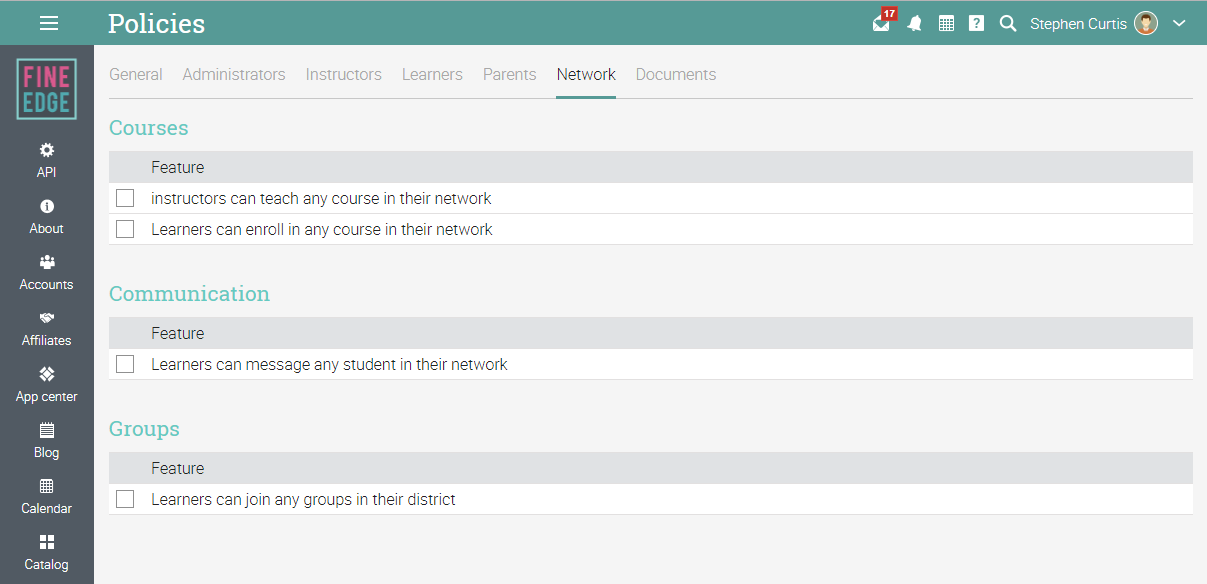Image resolution: width=1207 pixels, height=584 pixels.
Task: Enable Learners can enroll in any course
Action: 125,229
